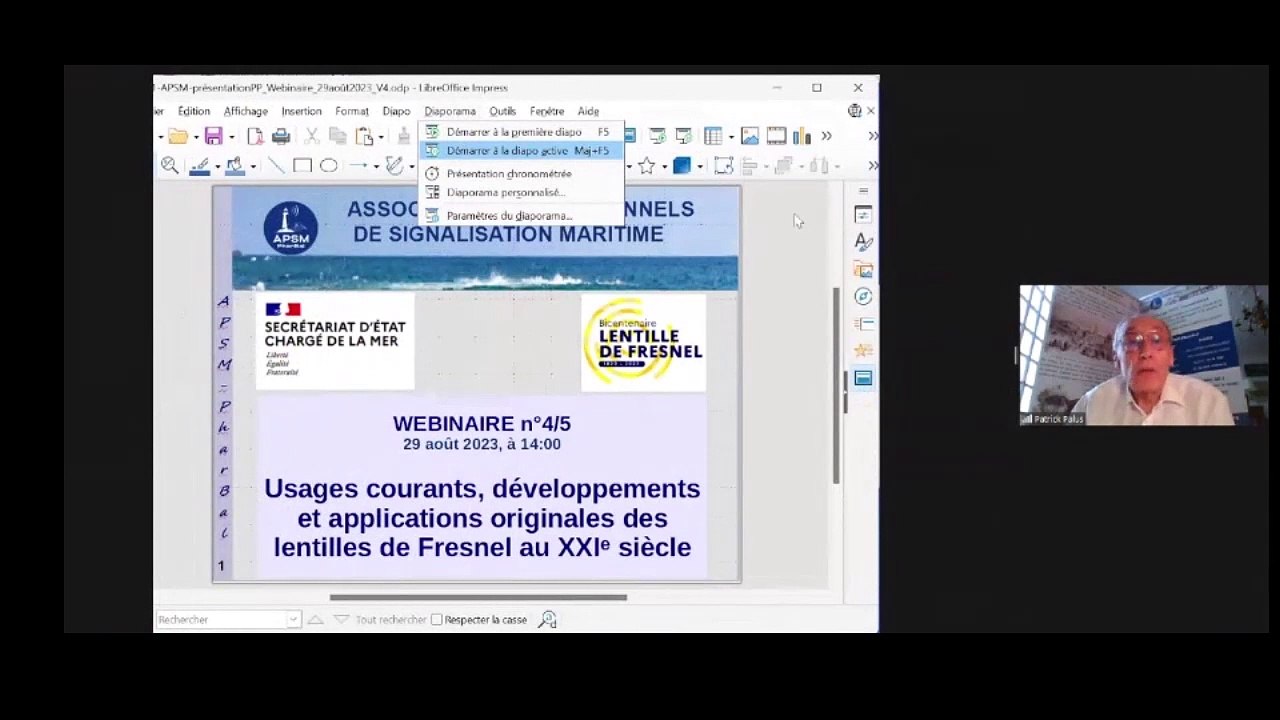Viewport: 1280px width, 720px height.
Task: Select the Ellipse tool
Action: [328, 166]
